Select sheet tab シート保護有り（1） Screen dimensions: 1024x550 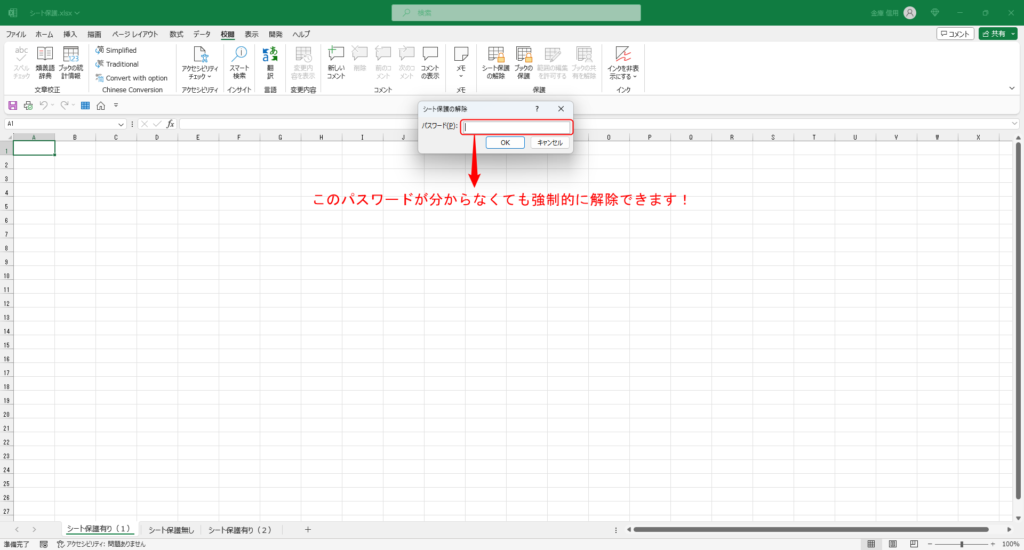[99, 529]
